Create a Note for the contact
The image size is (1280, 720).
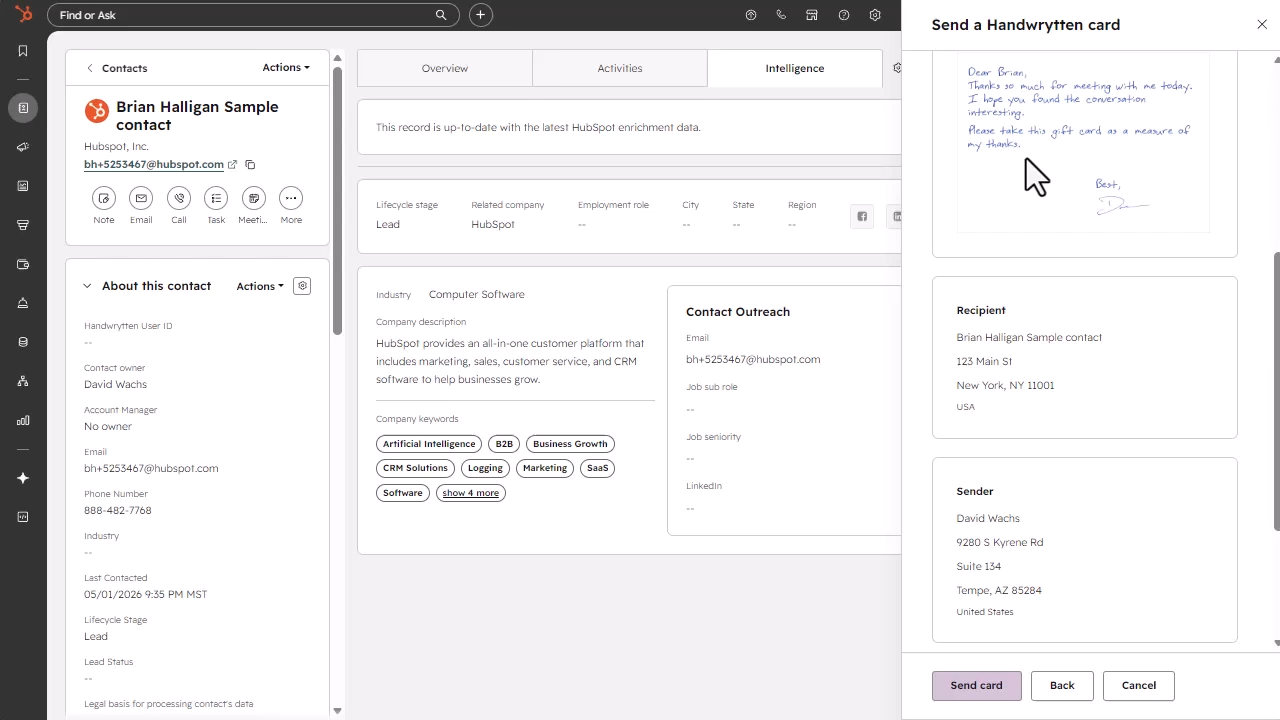click(104, 198)
